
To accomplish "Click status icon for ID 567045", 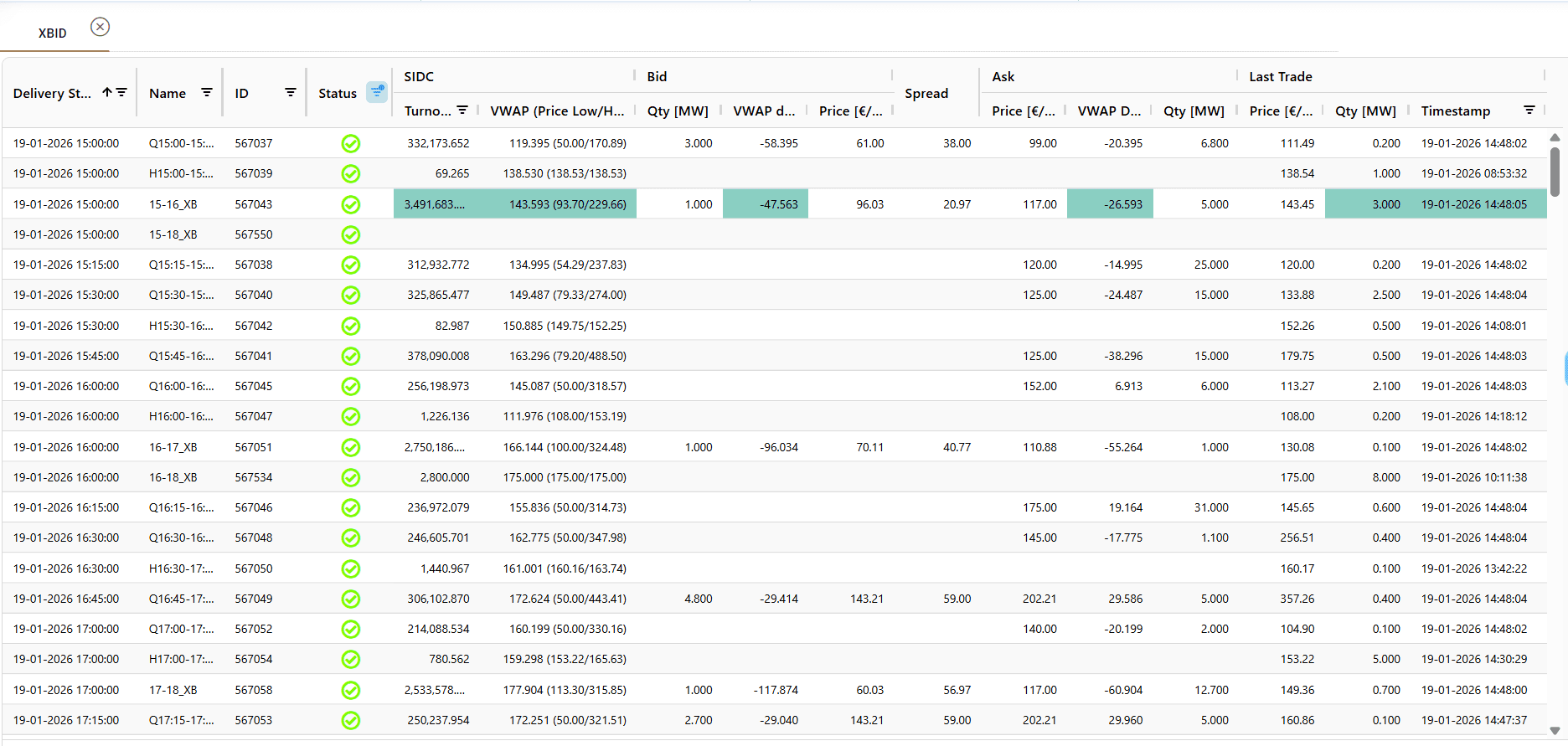I will [351, 386].
